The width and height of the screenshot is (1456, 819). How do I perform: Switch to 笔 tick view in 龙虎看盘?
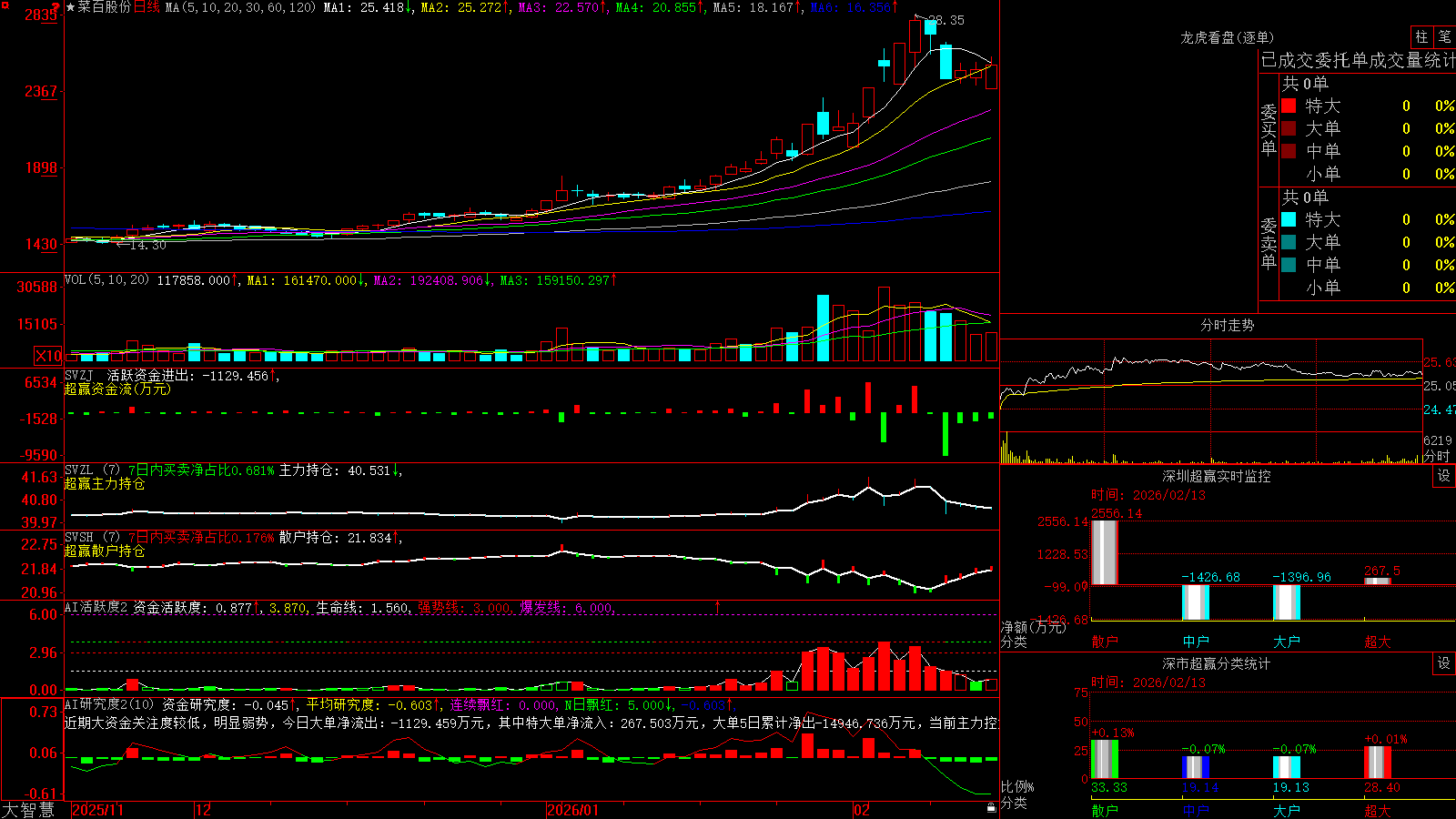click(x=1444, y=36)
